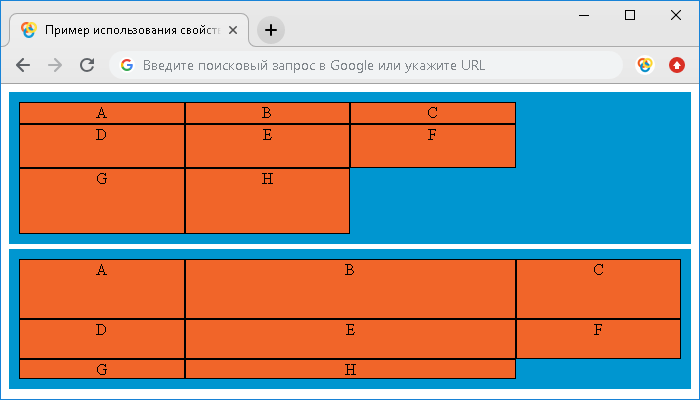This screenshot has height=400, width=700.
Task: Close the Пример использования tab
Action: pos(233,30)
